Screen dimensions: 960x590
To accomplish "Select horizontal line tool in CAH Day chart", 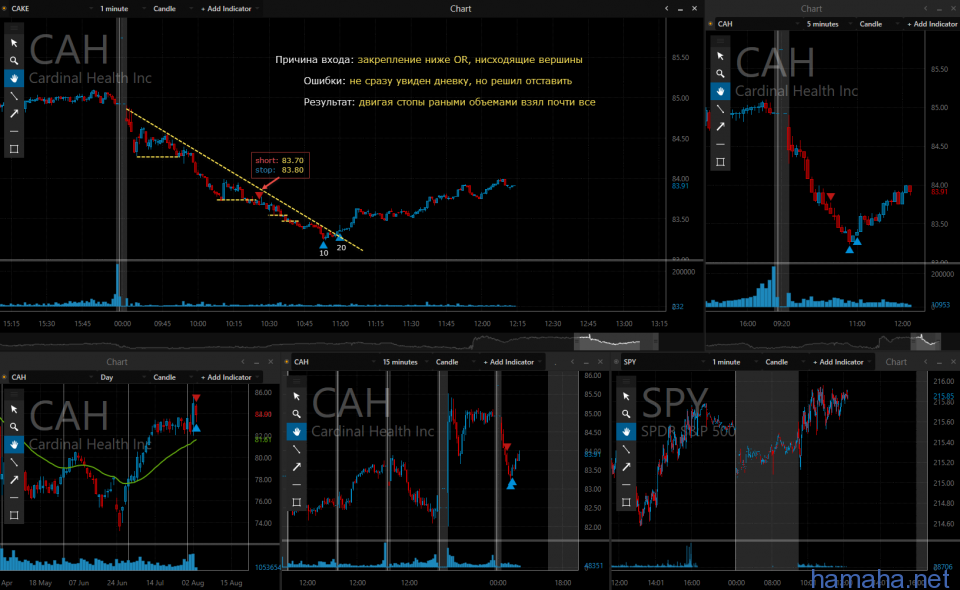I will point(14,498).
